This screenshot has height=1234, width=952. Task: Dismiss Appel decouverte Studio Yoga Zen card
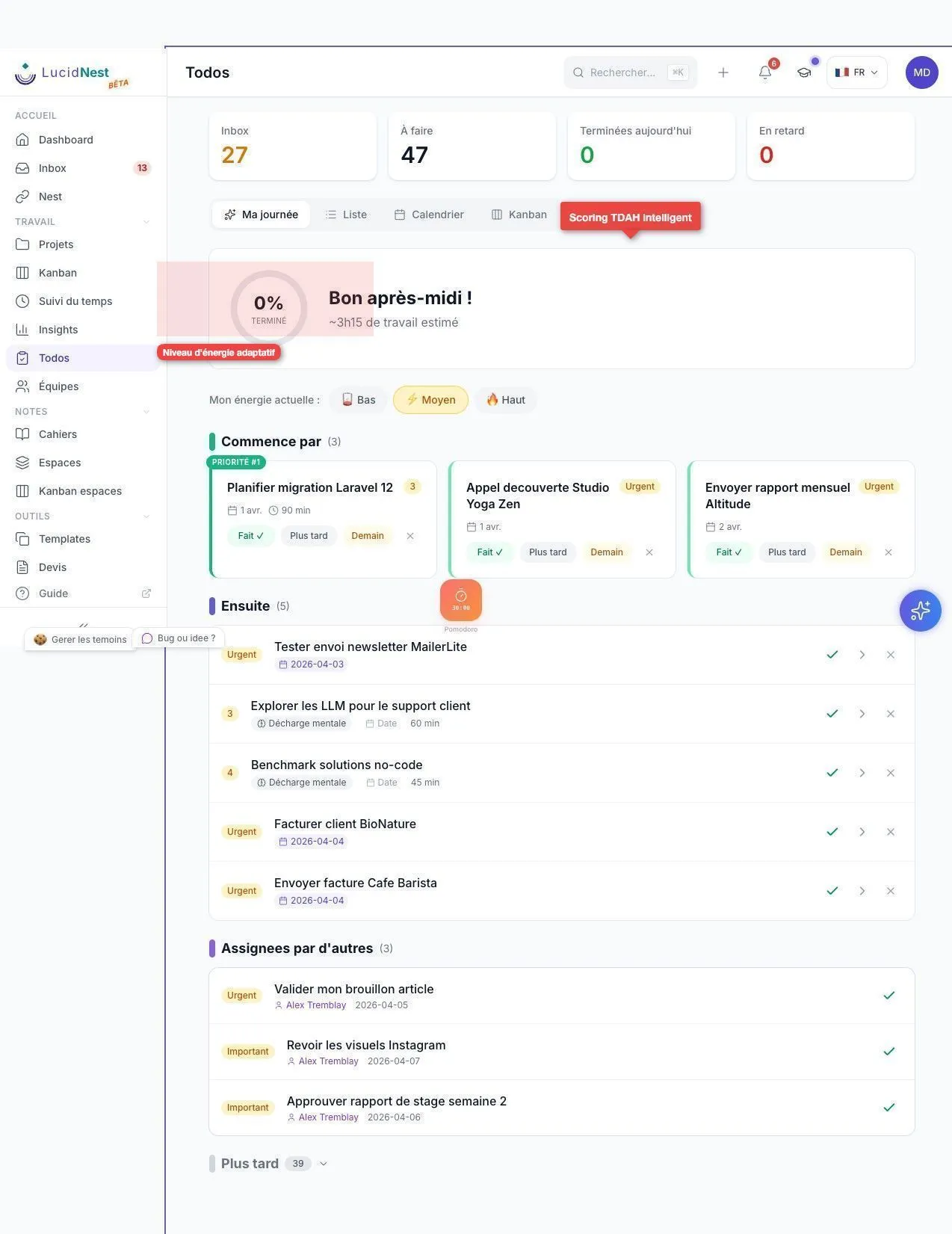pyautogui.click(x=649, y=552)
